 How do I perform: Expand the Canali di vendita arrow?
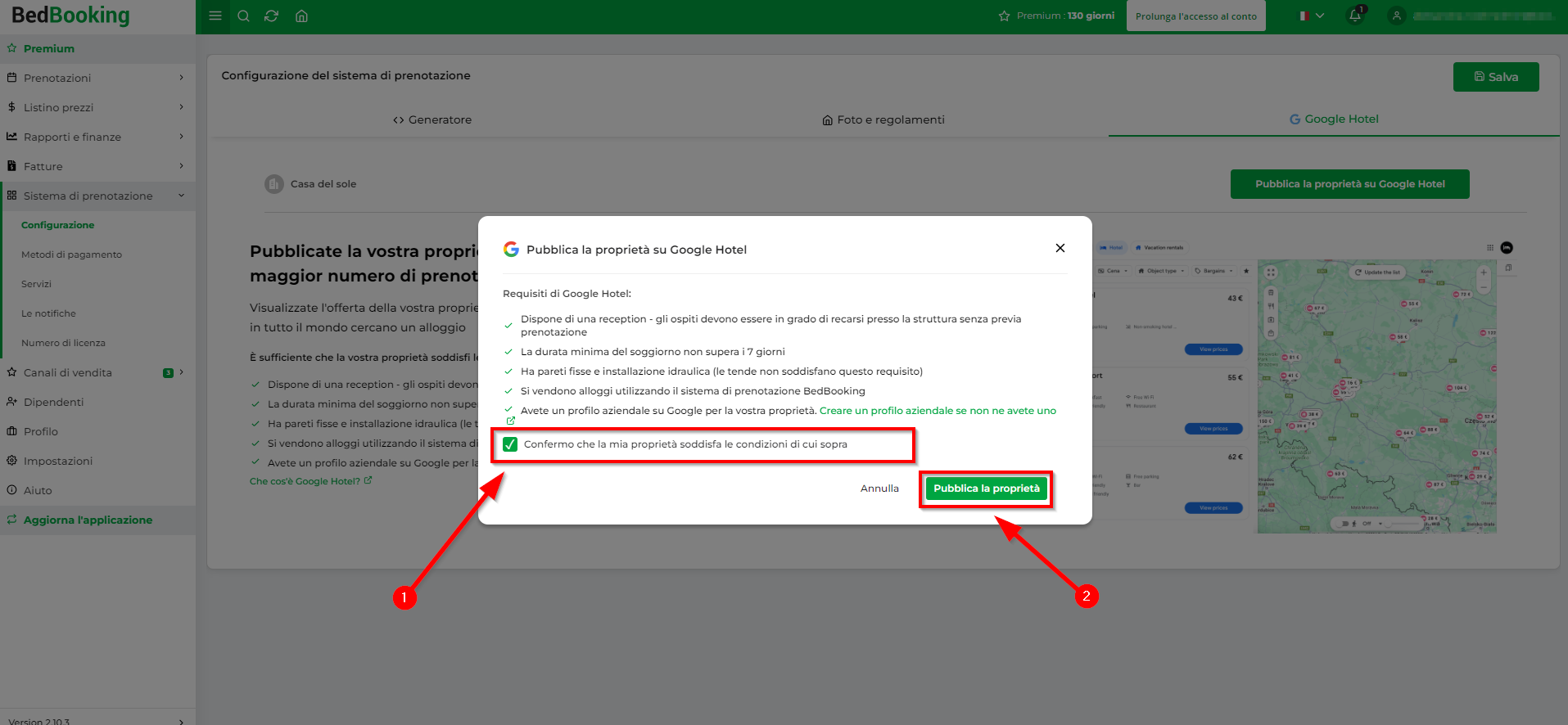pos(181,372)
